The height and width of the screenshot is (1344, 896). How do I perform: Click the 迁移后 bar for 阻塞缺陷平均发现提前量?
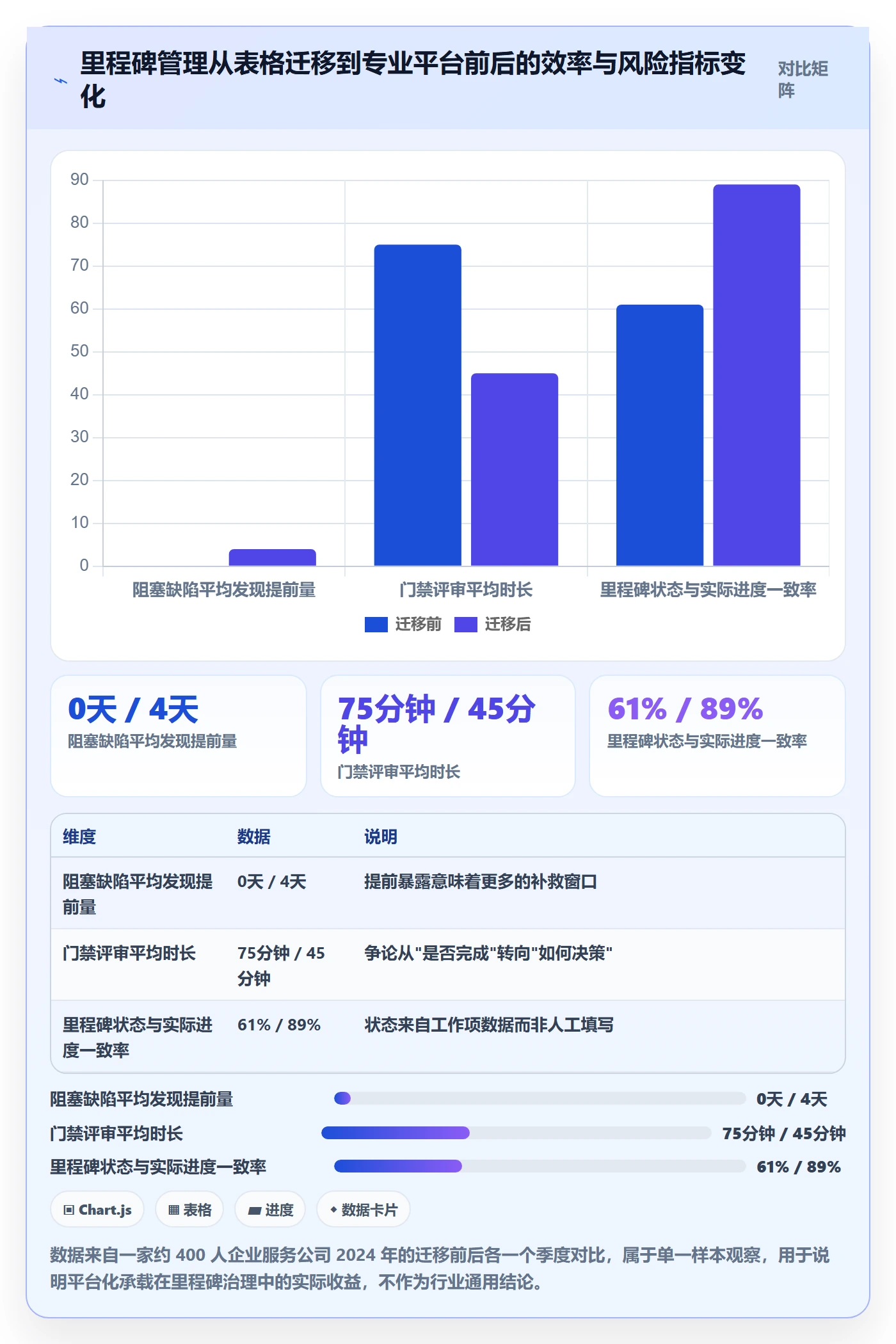273,557
